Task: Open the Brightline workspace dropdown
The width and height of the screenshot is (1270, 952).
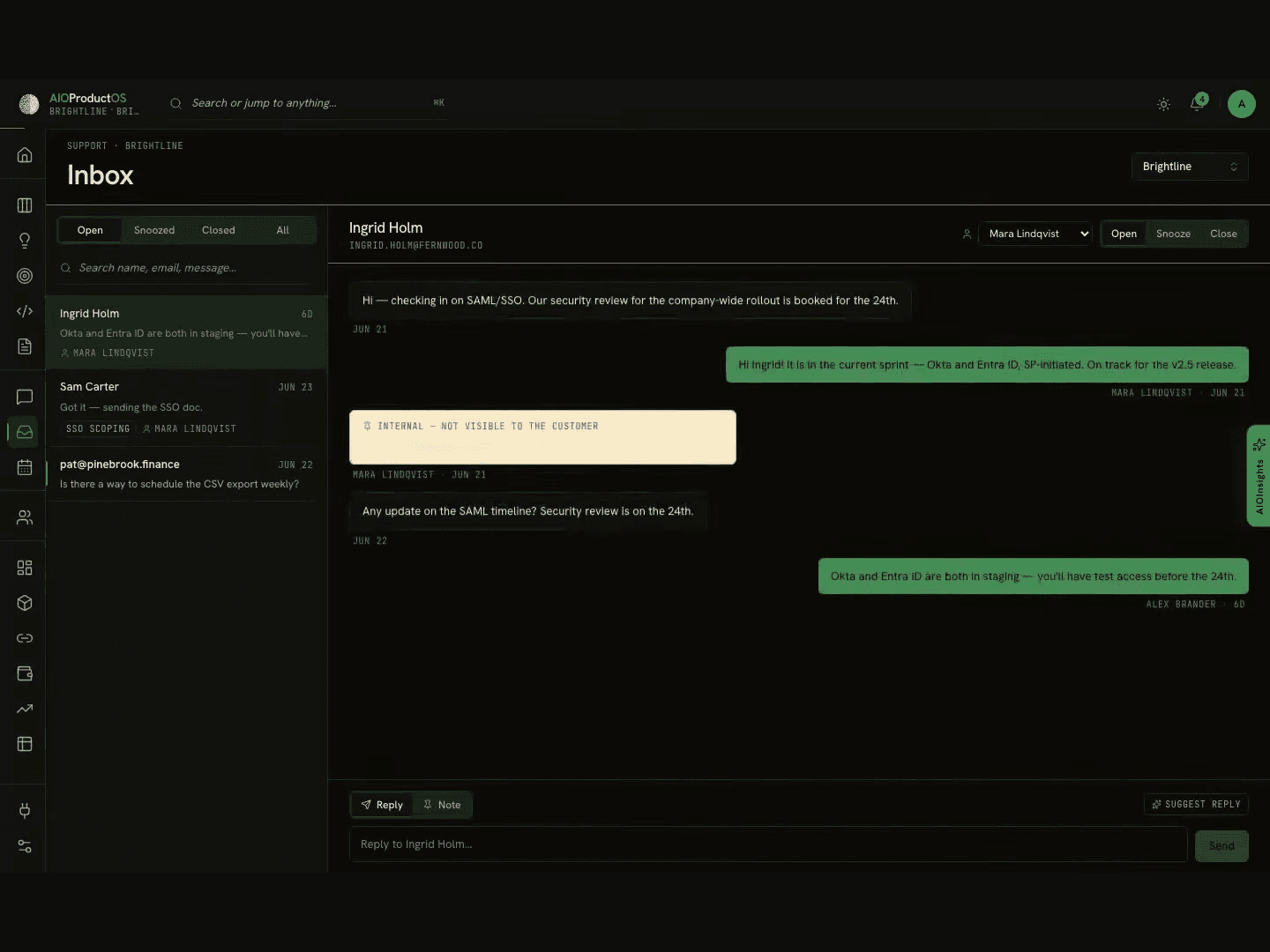Action: pyautogui.click(x=1190, y=167)
